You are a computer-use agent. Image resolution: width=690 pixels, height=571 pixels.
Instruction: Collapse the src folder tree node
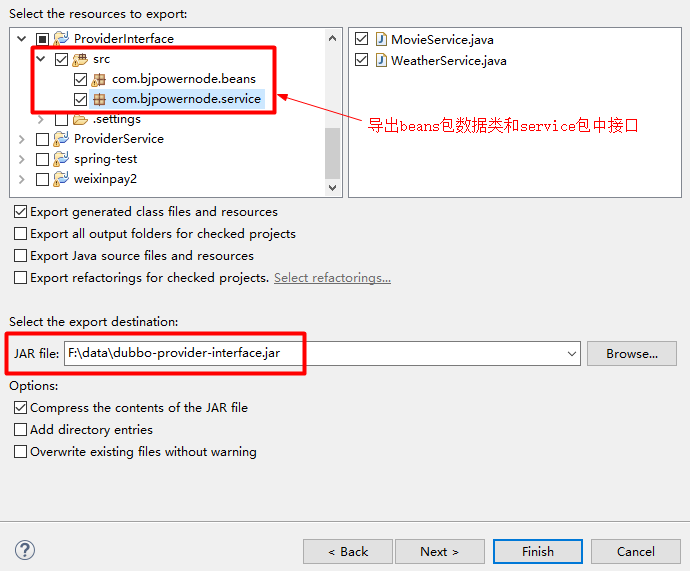(41, 59)
